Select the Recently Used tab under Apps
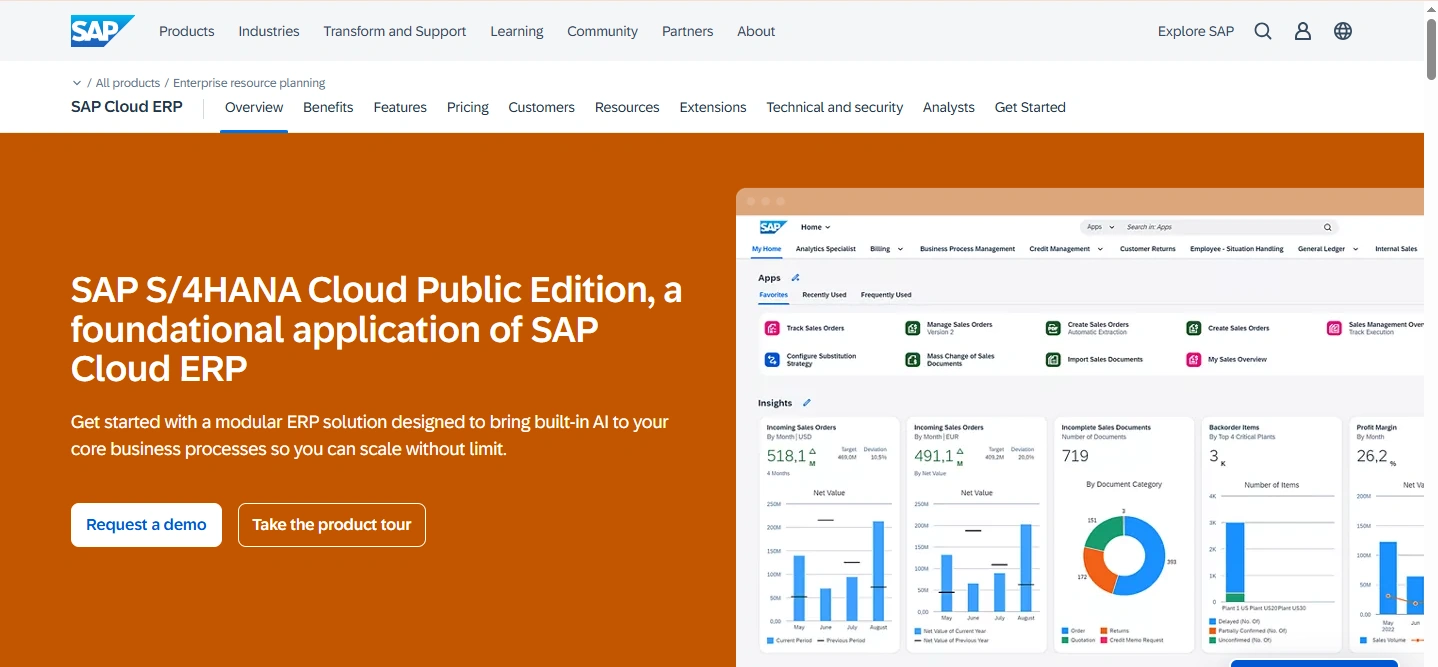Screen dimensions: 1438x667 pyautogui.click(x=824, y=295)
